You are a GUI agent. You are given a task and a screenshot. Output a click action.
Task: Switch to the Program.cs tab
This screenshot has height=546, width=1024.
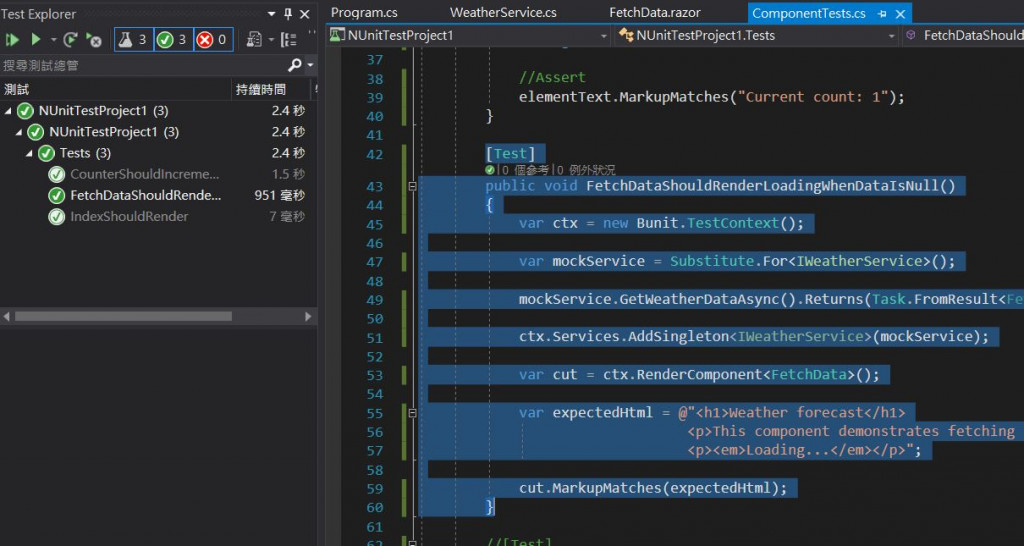(x=364, y=12)
